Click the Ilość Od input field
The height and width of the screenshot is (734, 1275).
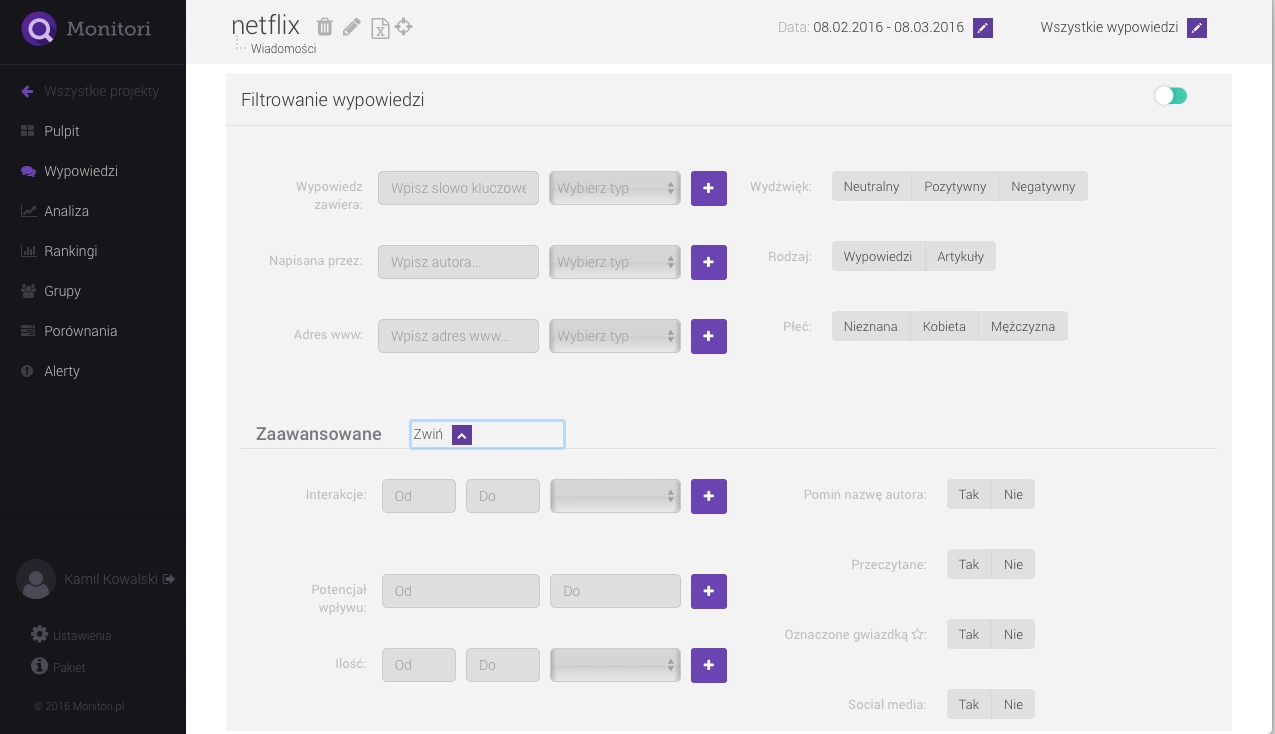(419, 665)
